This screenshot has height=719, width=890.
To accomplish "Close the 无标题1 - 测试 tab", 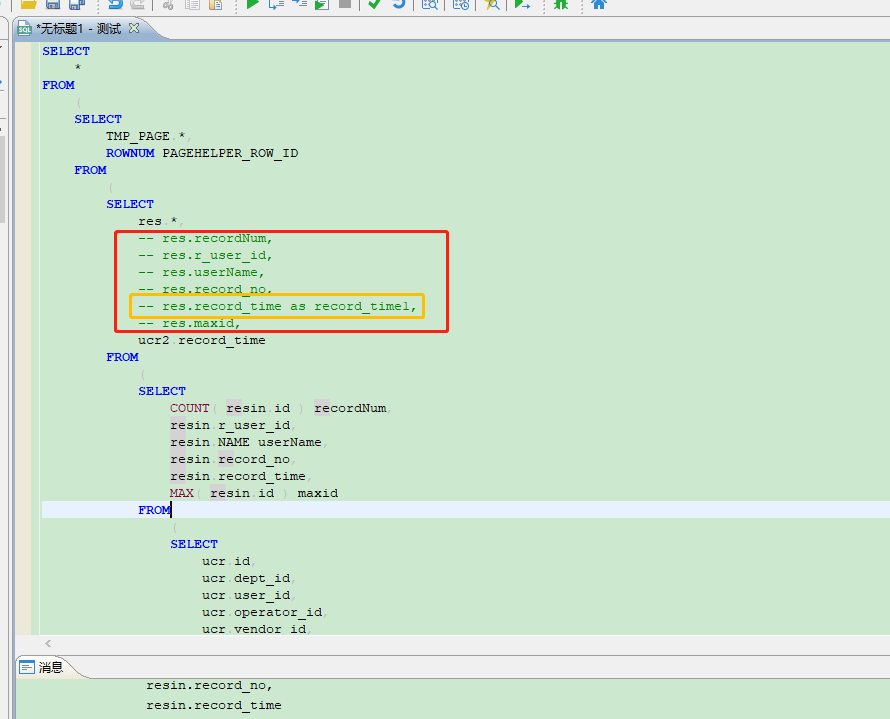I will 134,28.
